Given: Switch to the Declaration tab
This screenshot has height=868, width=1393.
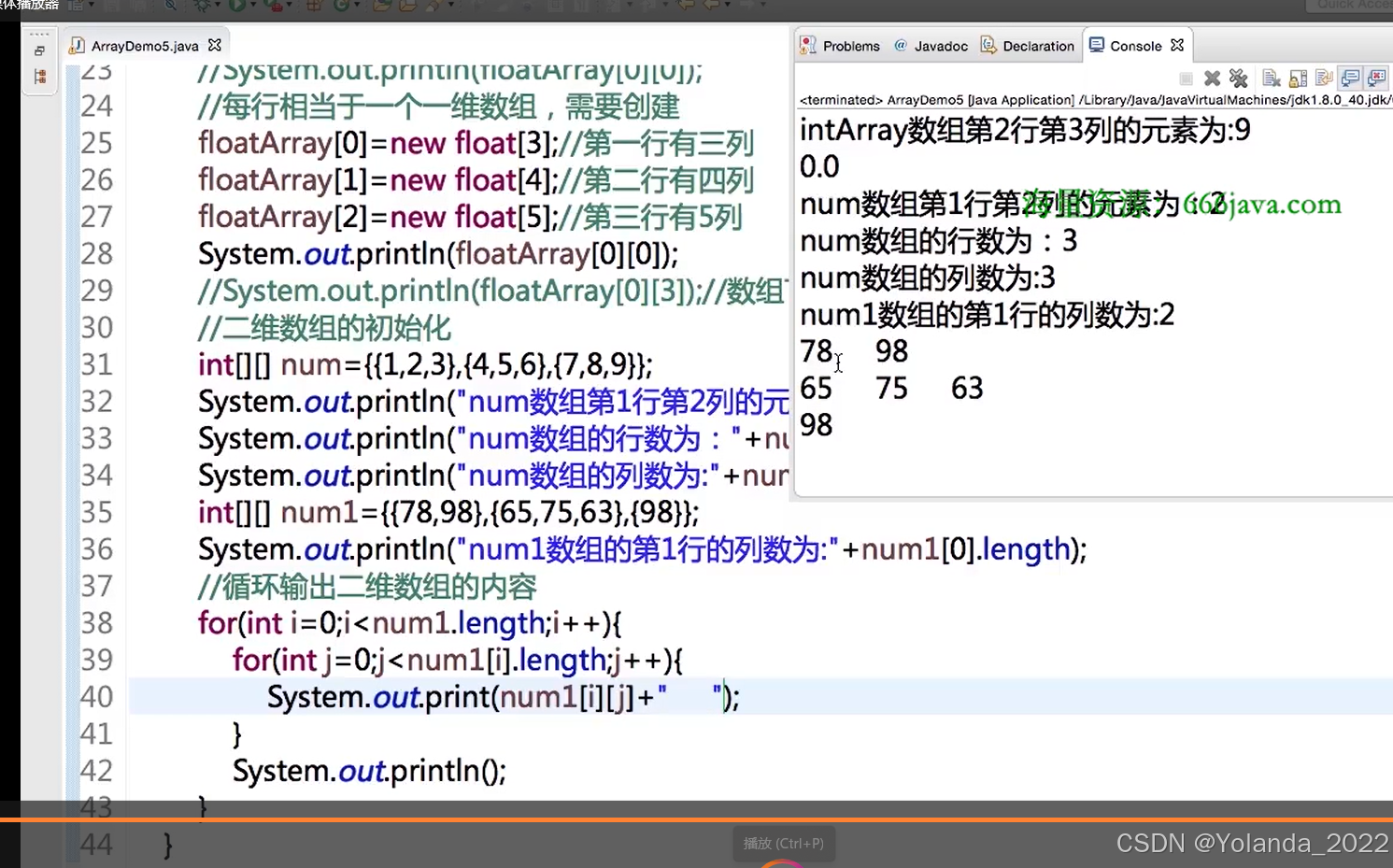Looking at the screenshot, I should point(1028,46).
